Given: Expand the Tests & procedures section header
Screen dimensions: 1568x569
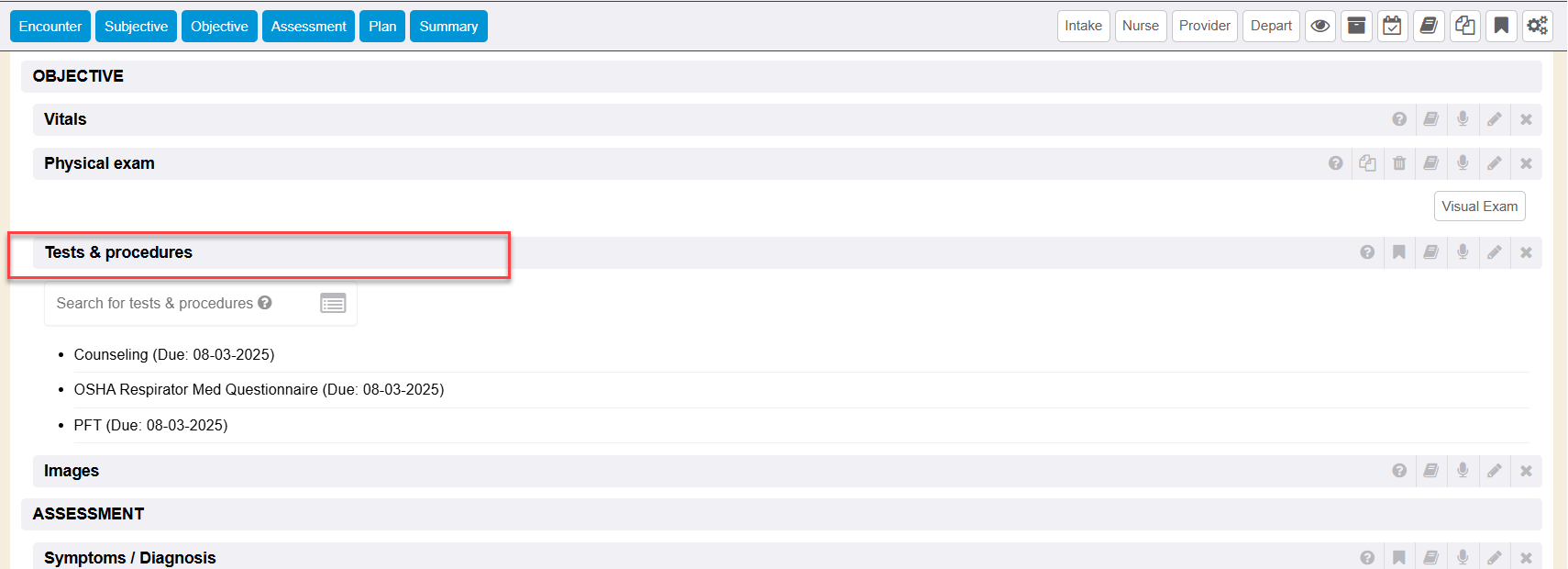Looking at the screenshot, I should (x=118, y=252).
